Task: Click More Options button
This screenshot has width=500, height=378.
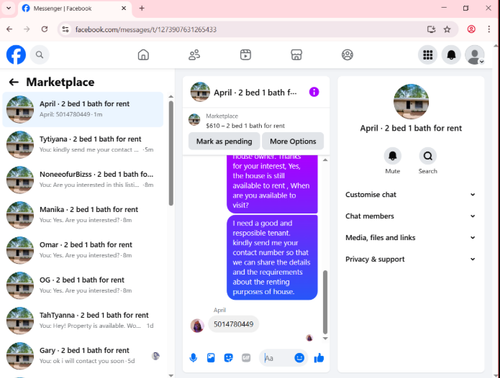Action: (293, 141)
